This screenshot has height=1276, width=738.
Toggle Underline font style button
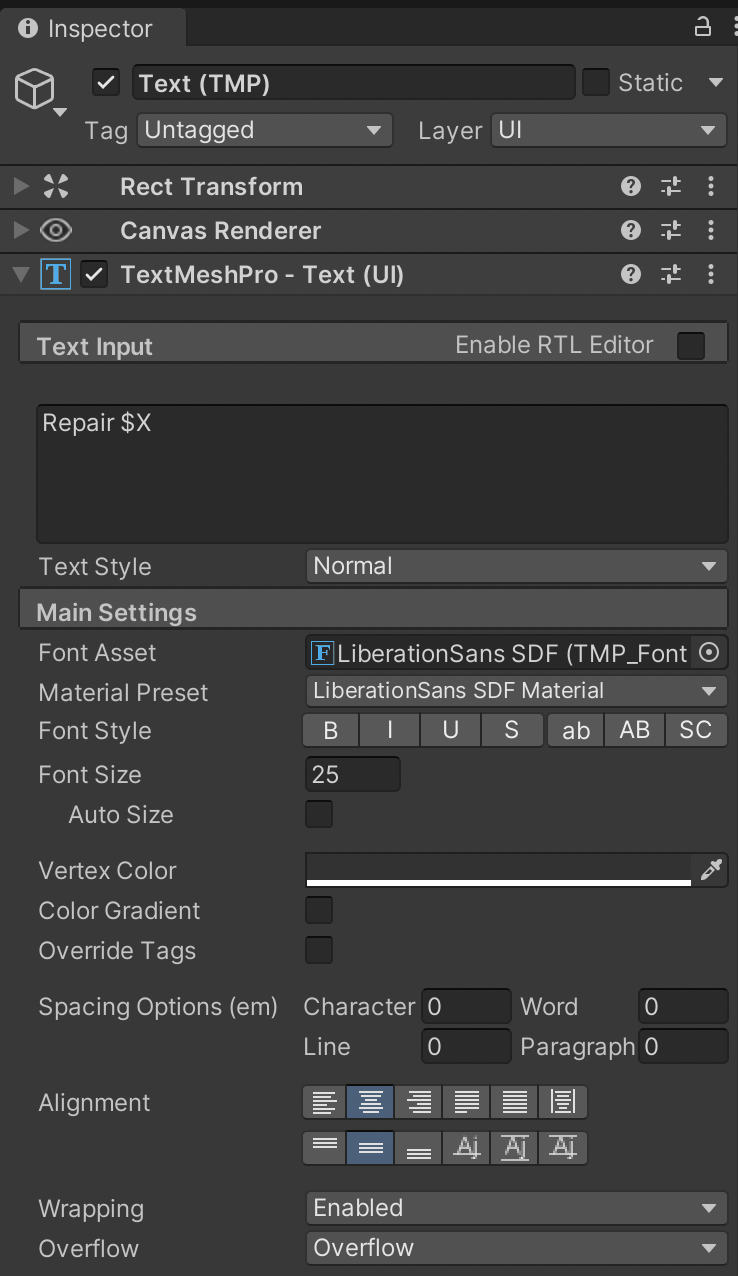point(451,731)
